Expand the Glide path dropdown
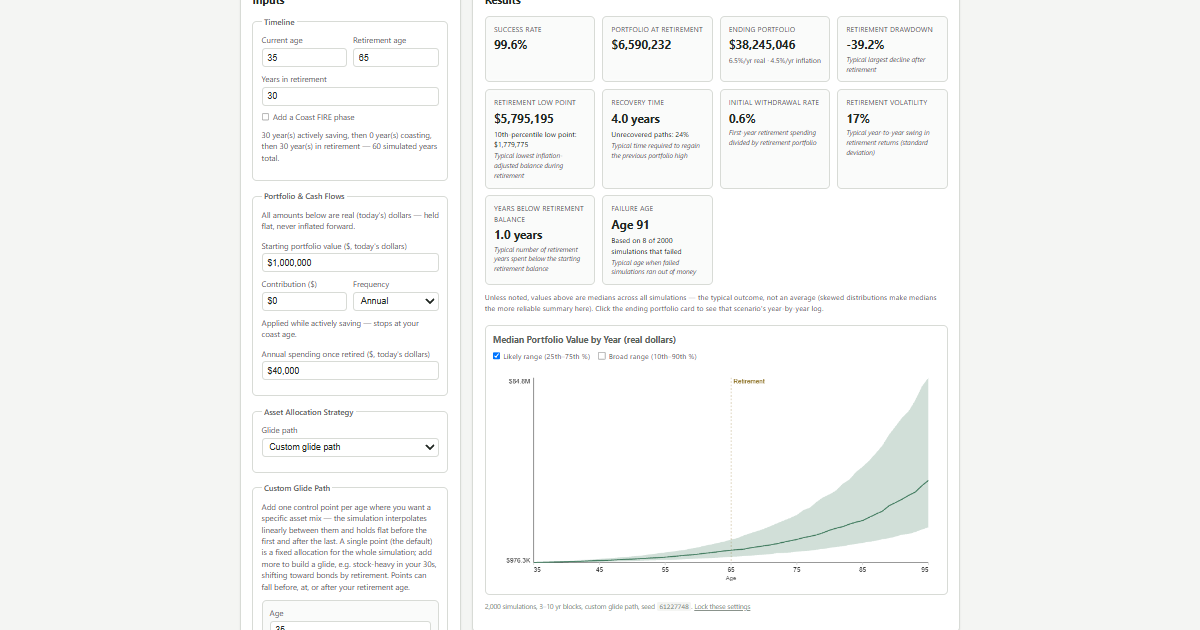 350,447
